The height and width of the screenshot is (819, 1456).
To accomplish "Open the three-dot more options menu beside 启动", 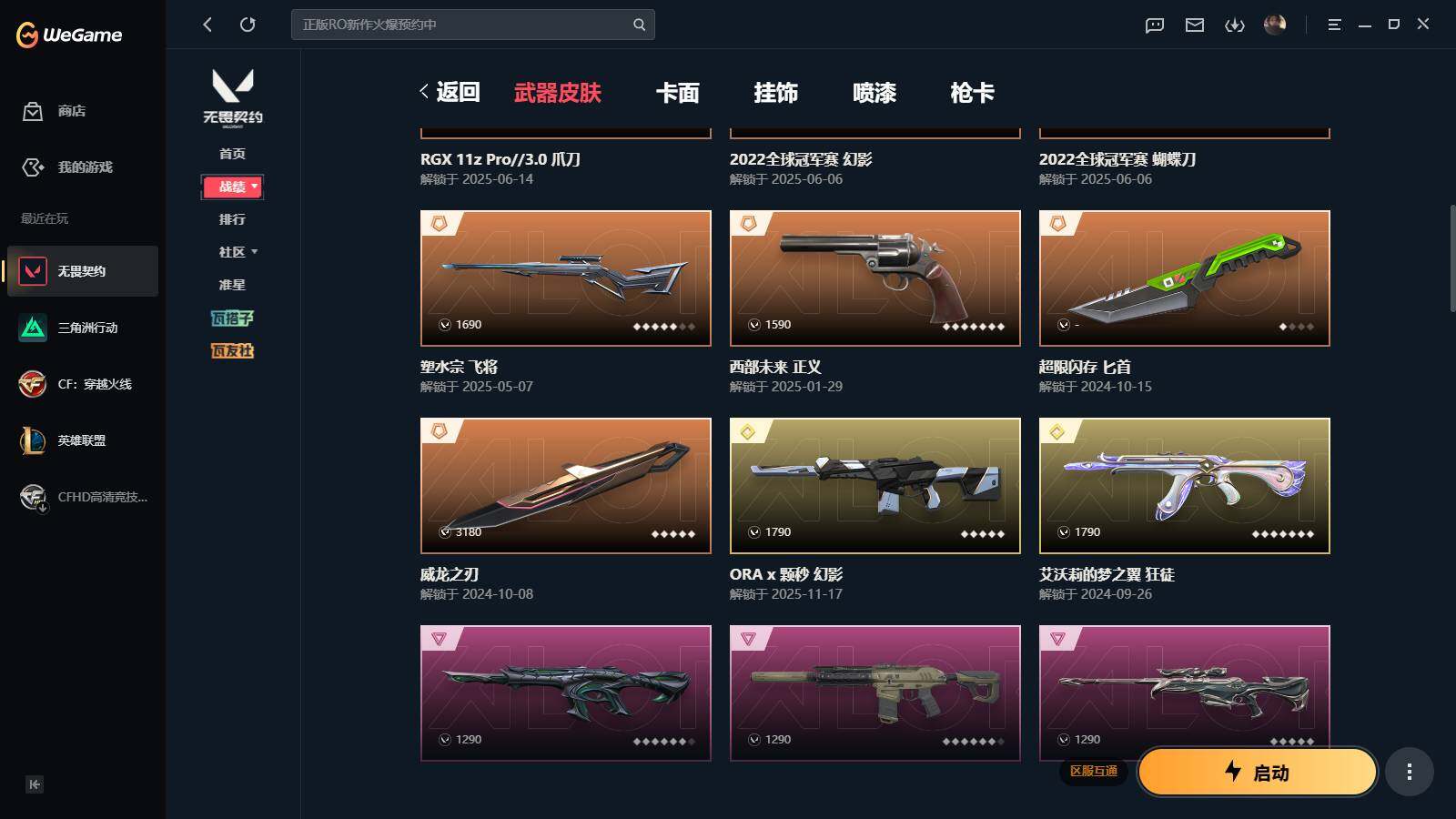I will pyautogui.click(x=1410, y=773).
